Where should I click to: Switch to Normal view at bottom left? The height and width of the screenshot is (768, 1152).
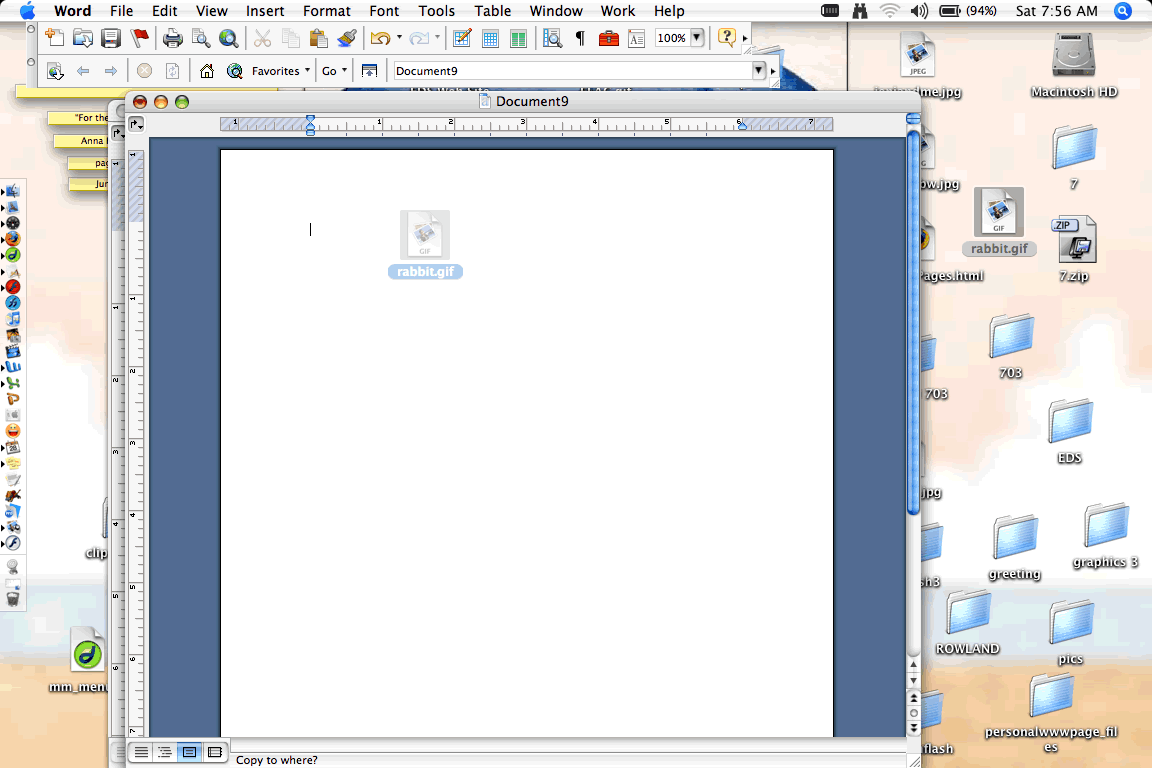(x=140, y=752)
